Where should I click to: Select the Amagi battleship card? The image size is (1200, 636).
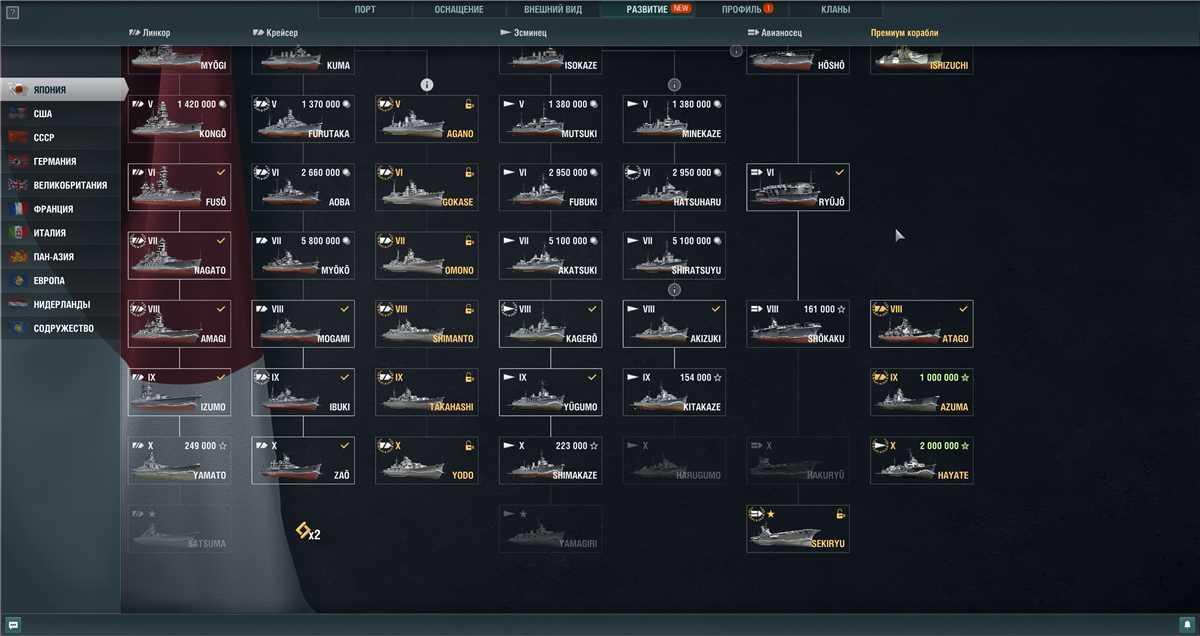pyautogui.click(x=179, y=324)
